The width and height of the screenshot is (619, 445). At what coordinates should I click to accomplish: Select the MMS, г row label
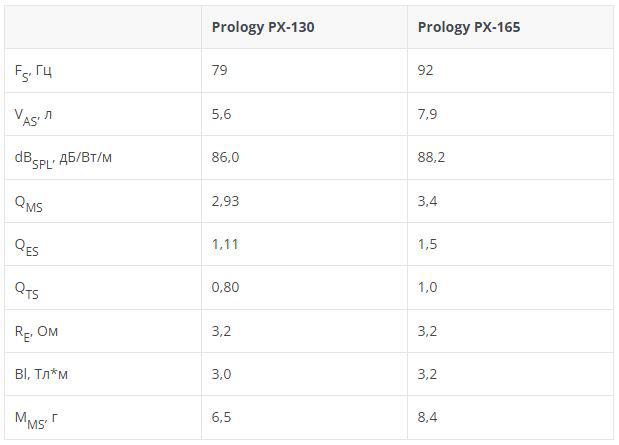tap(37, 417)
